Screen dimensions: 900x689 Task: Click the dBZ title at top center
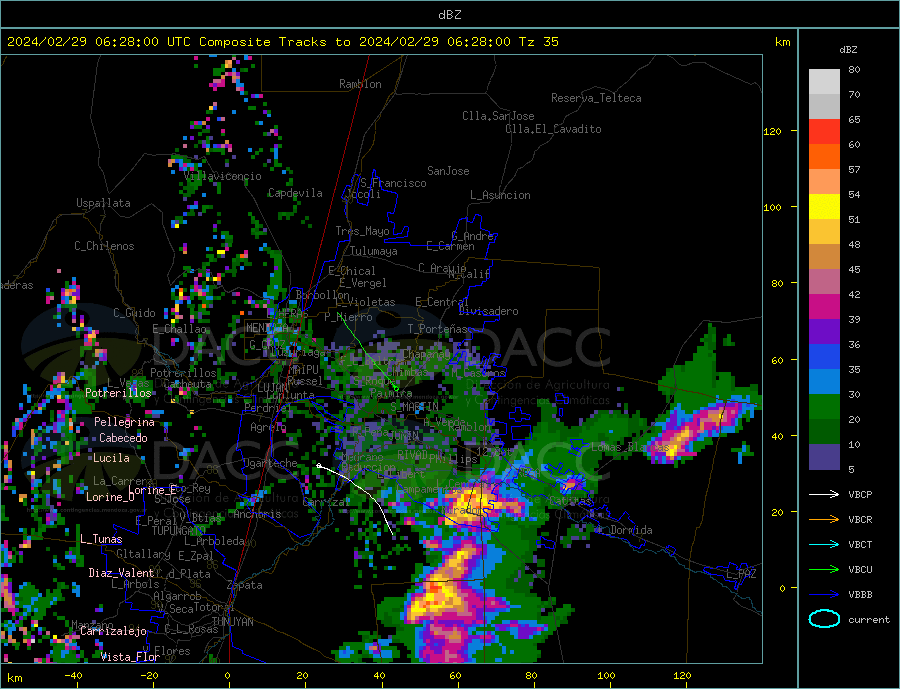(449, 15)
